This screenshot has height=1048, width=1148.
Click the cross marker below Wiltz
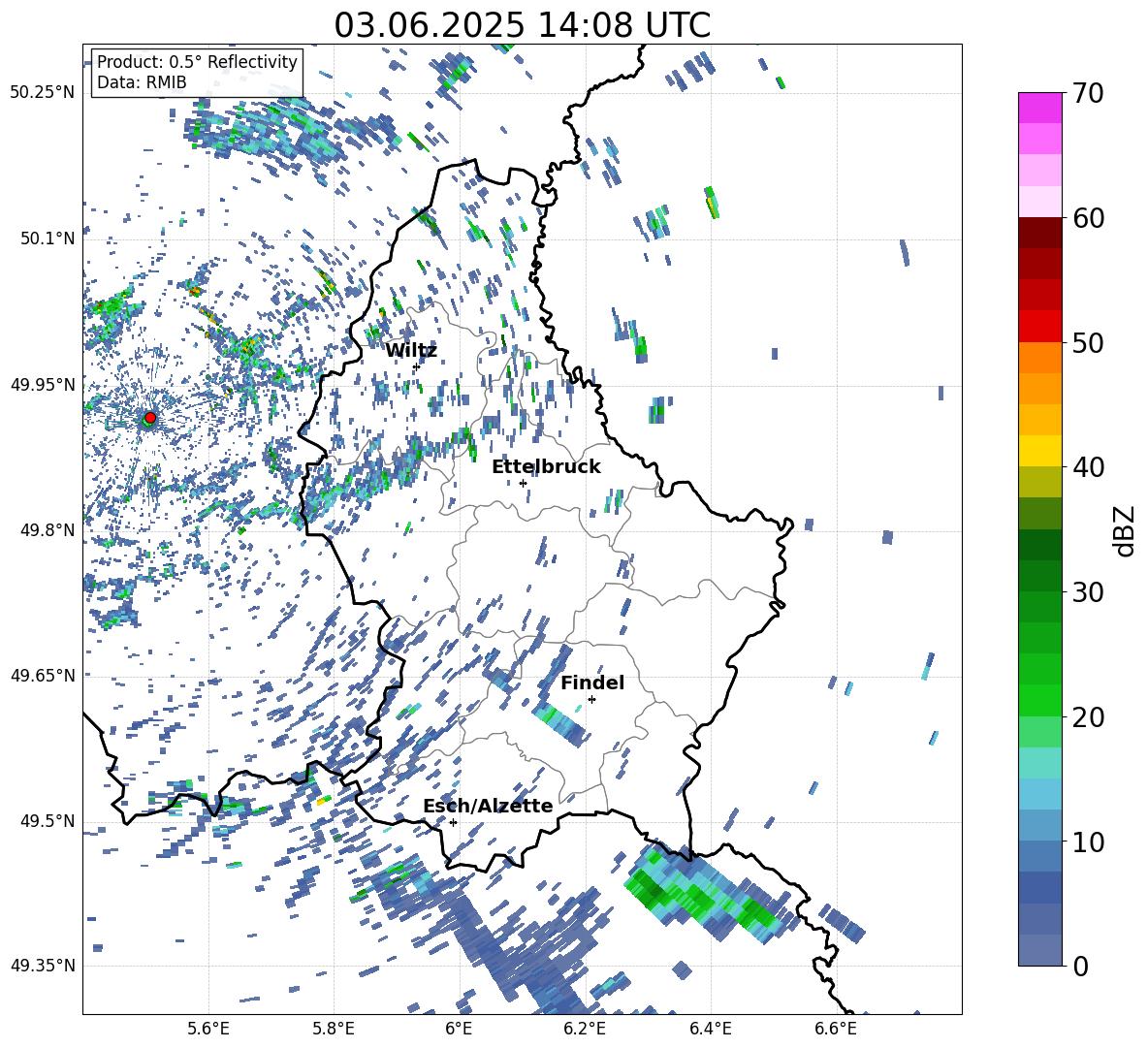[x=416, y=366]
